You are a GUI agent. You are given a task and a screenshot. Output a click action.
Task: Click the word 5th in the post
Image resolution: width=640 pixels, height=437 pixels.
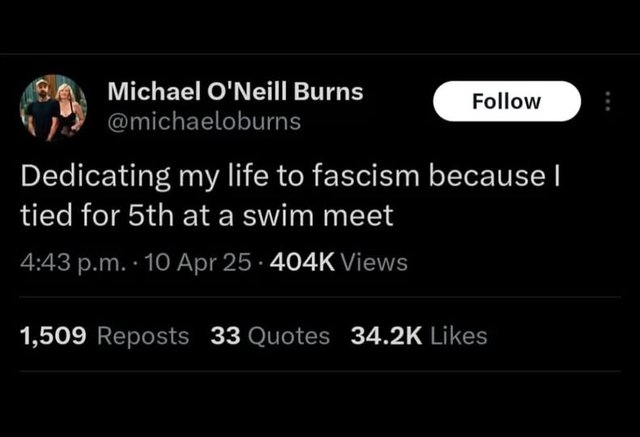coord(151,216)
